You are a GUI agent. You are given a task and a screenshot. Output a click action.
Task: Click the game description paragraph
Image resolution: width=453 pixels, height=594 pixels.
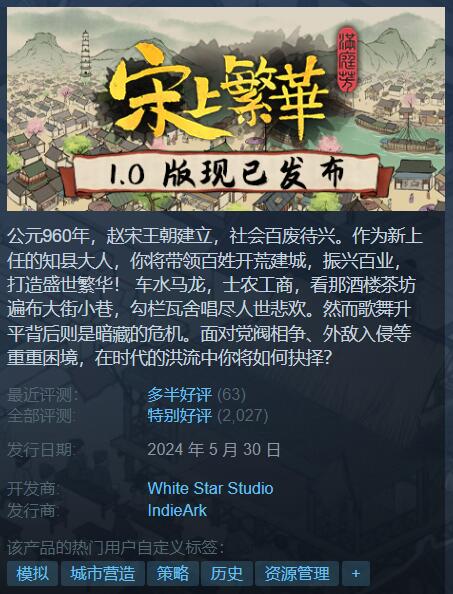click(215, 297)
